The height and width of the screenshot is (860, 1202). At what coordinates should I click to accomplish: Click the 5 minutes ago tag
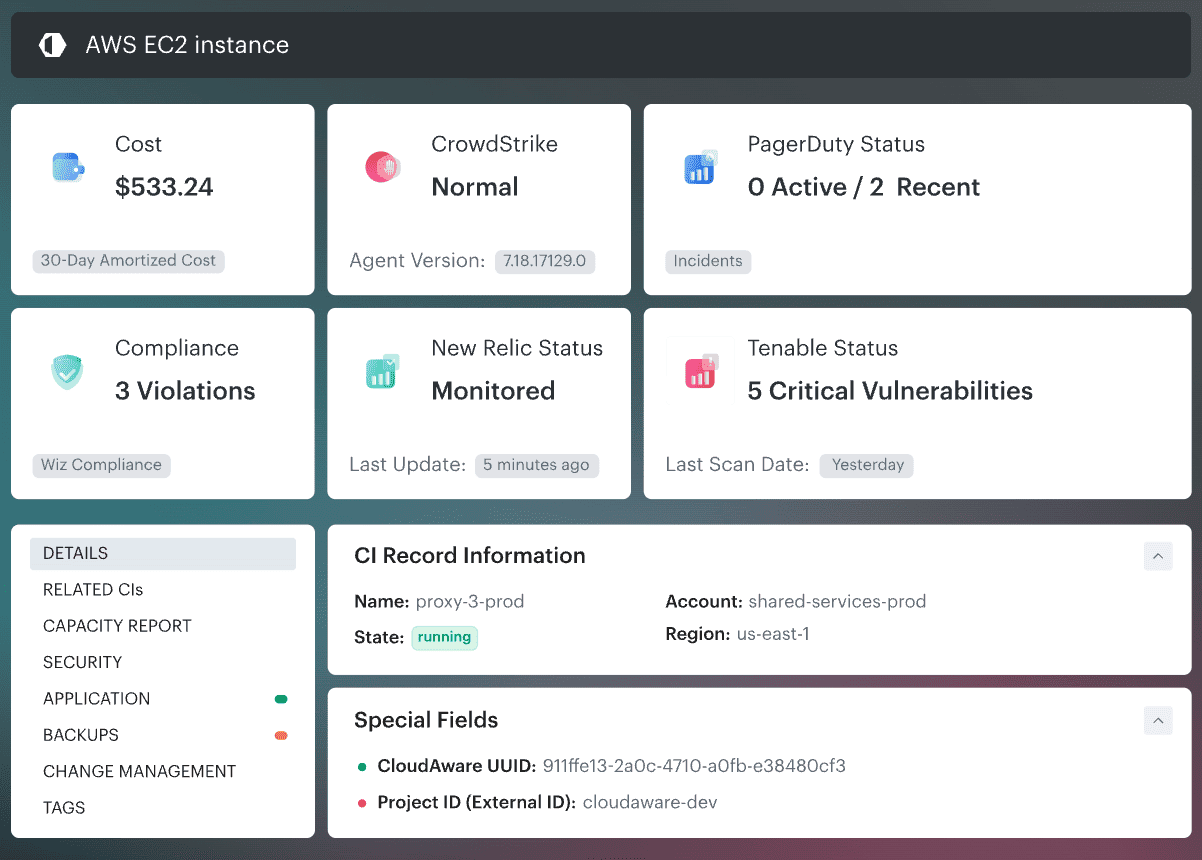536,465
